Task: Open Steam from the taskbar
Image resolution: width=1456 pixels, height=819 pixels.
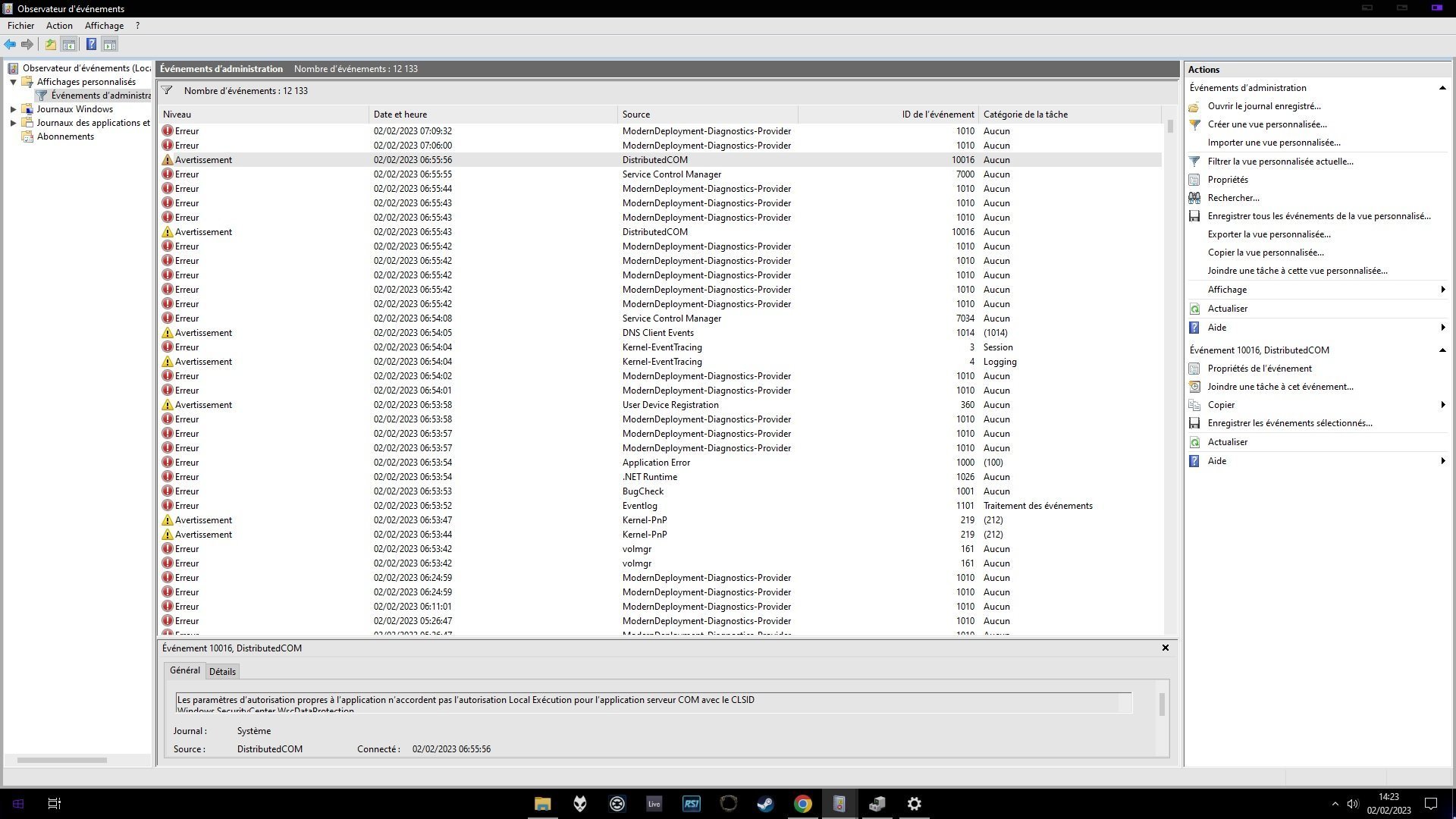Action: click(x=765, y=804)
